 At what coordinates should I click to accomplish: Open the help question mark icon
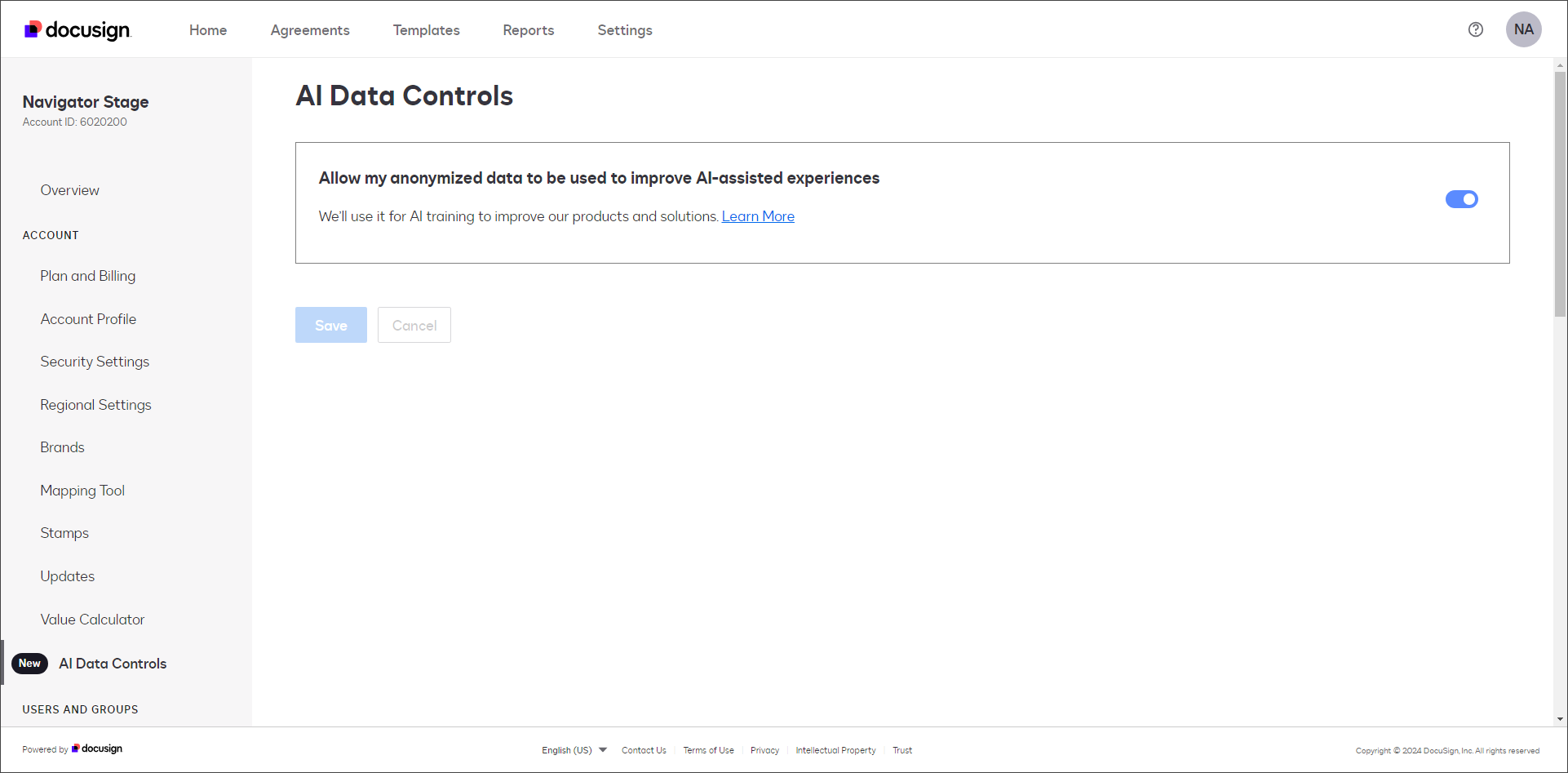pyautogui.click(x=1476, y=29)
